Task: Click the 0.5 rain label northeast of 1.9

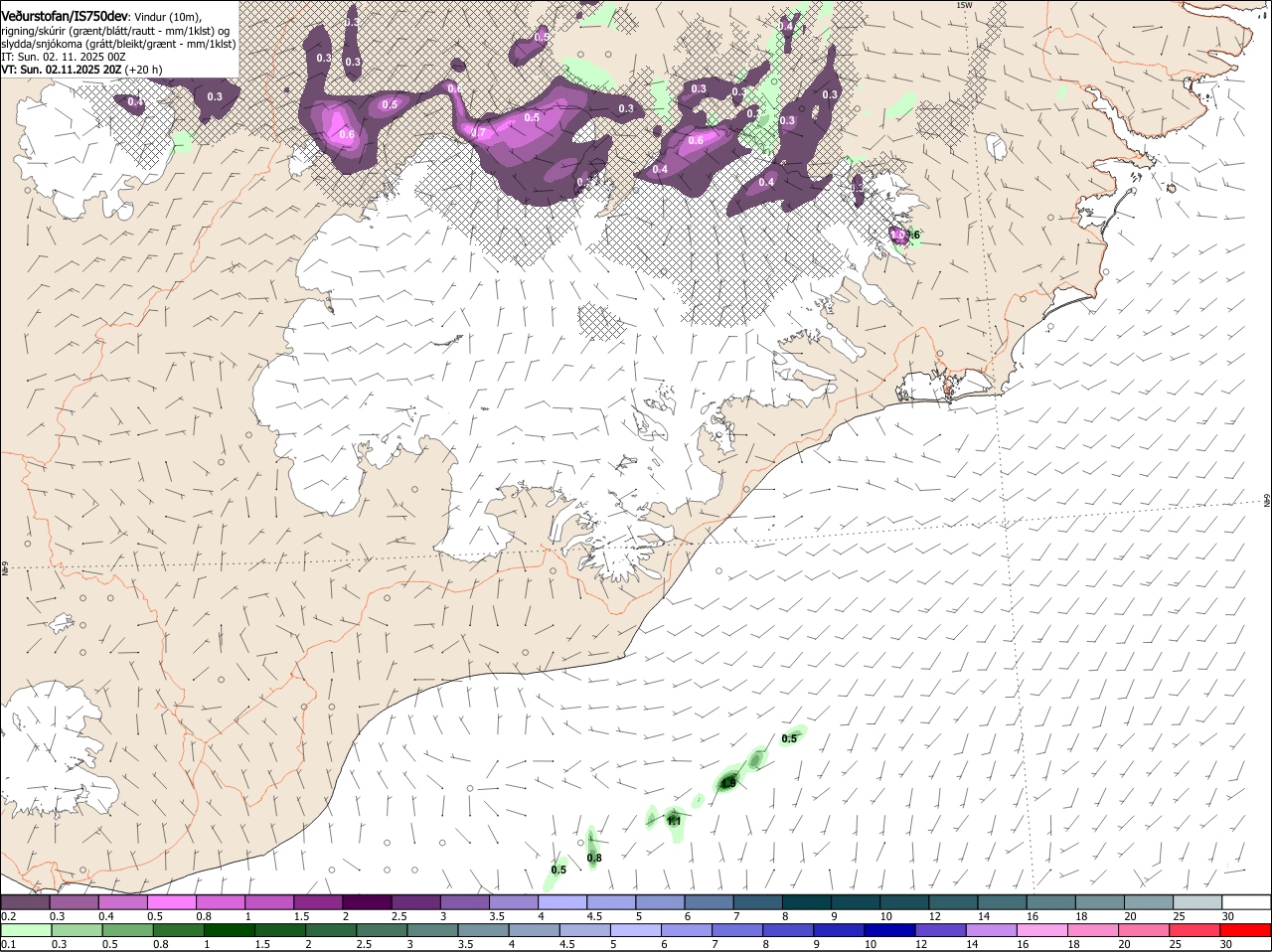Action: point(789,738)
